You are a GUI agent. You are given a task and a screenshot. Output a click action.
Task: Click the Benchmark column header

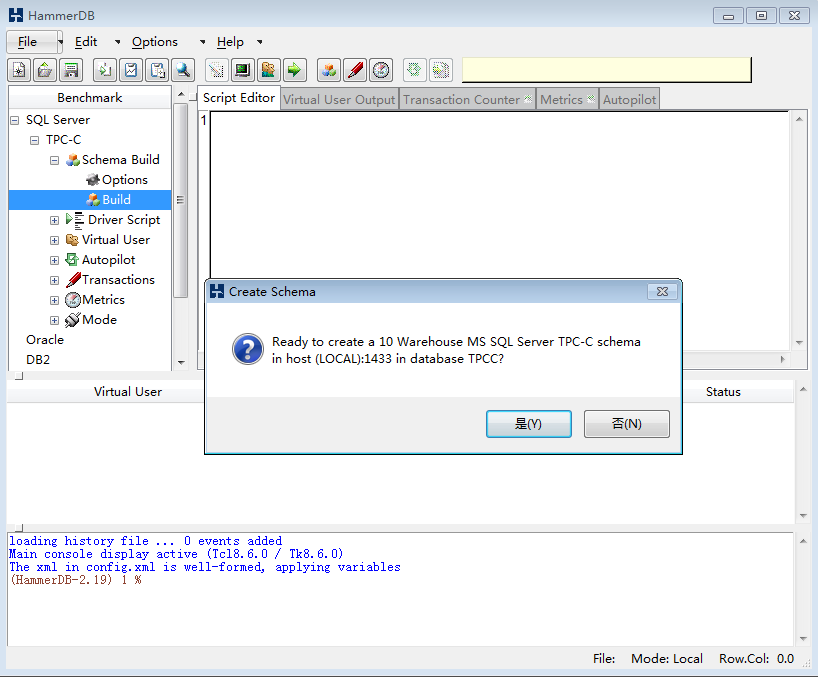(x=90, y=98)
